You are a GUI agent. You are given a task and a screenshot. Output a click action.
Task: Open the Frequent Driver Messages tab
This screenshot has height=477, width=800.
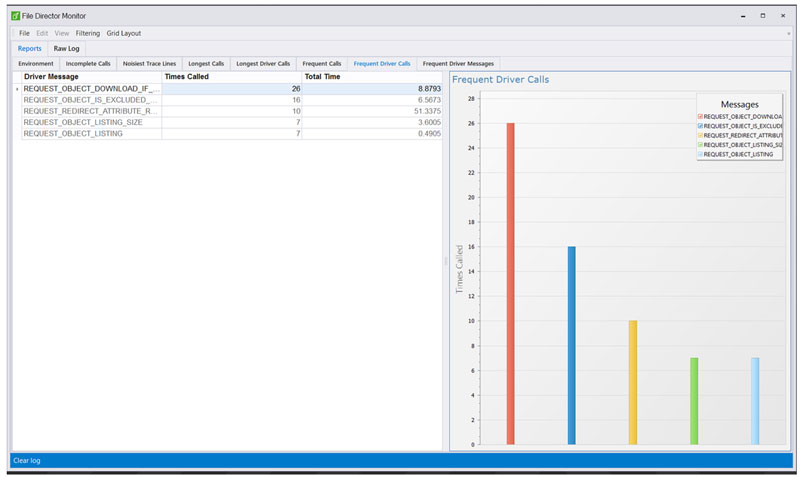(458, 64)
